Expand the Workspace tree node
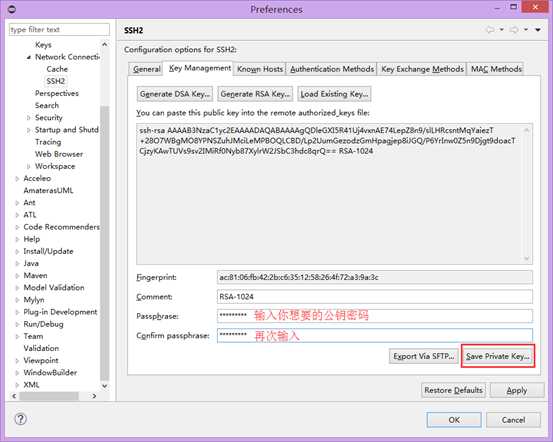The height and width of the screenshot is (442, 553). coord(29,166)
